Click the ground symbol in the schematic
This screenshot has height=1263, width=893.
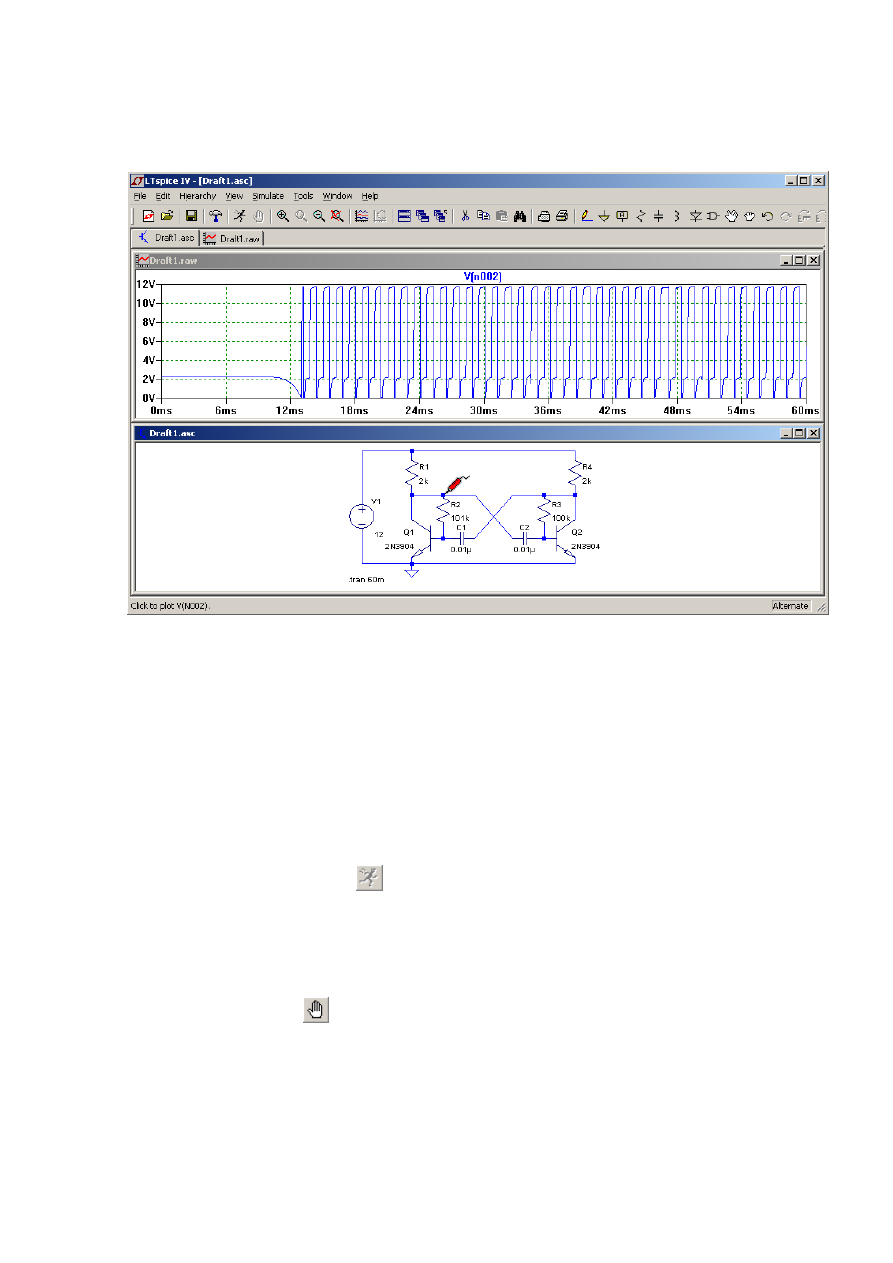[410, 572]
